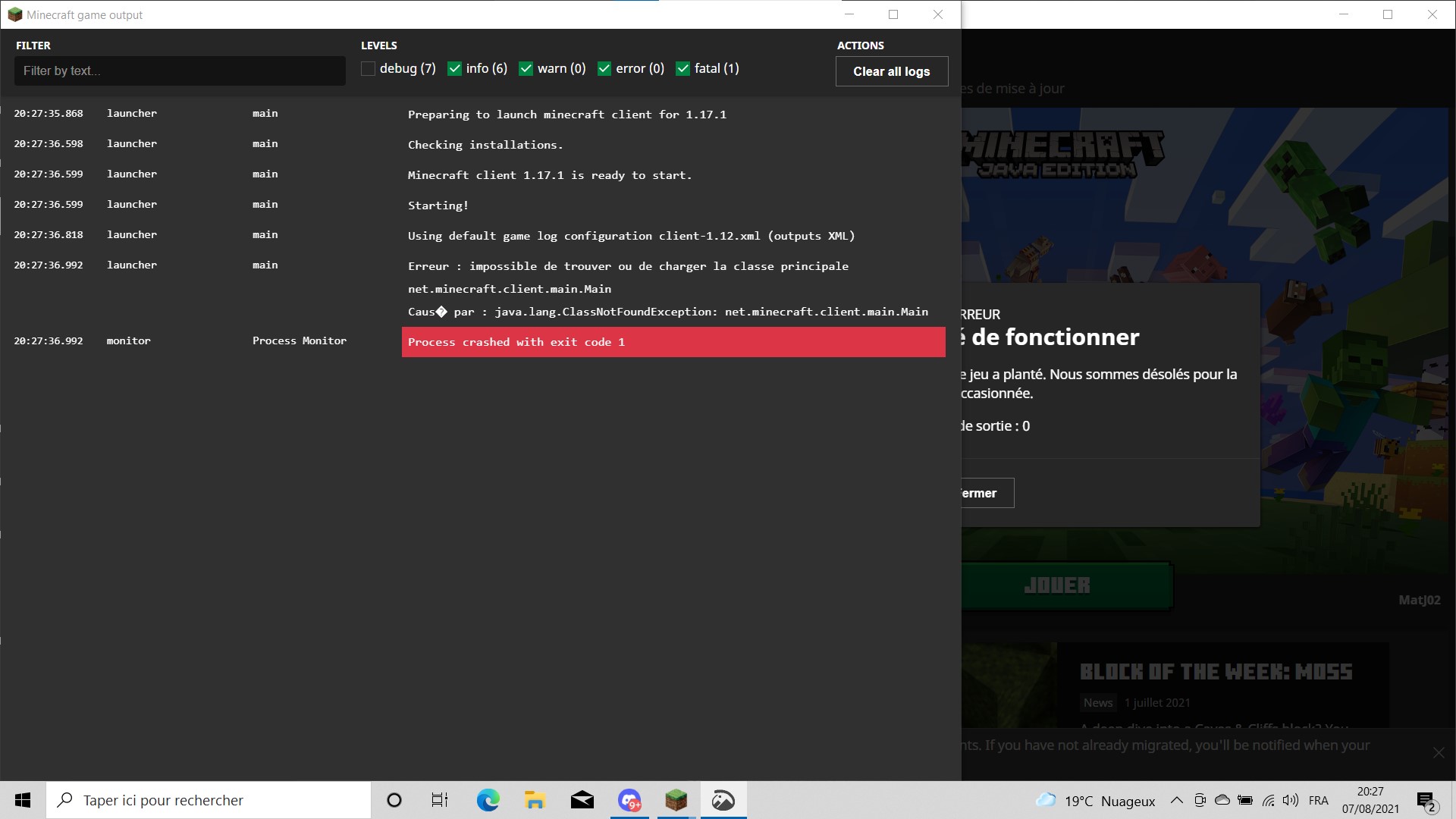The height and width of the screenshot is (819, 1456).
Task: Disable the error level checkbox
Action: [x=604, y=69]
